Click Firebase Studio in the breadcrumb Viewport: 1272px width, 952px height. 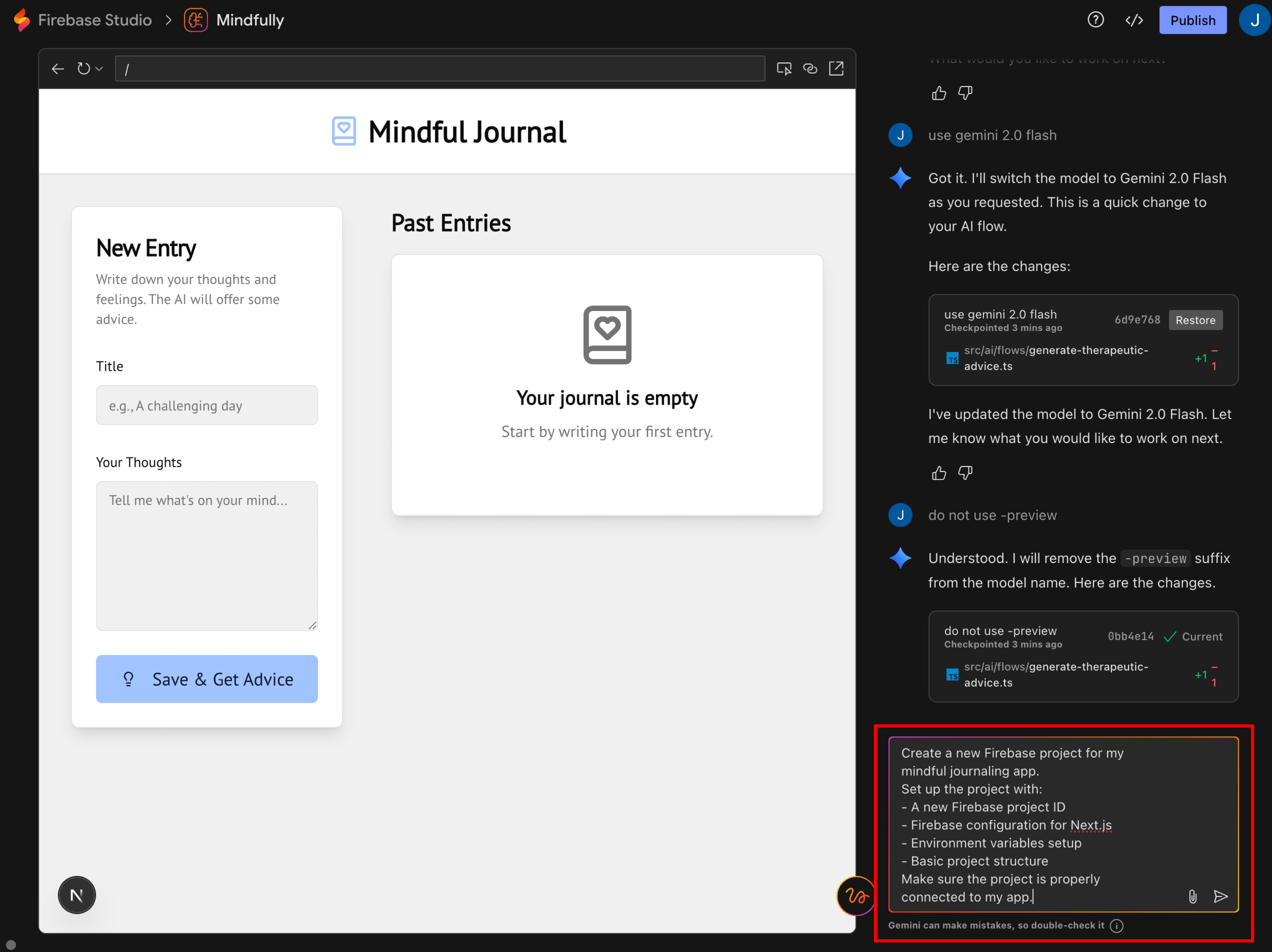point(94,19)
